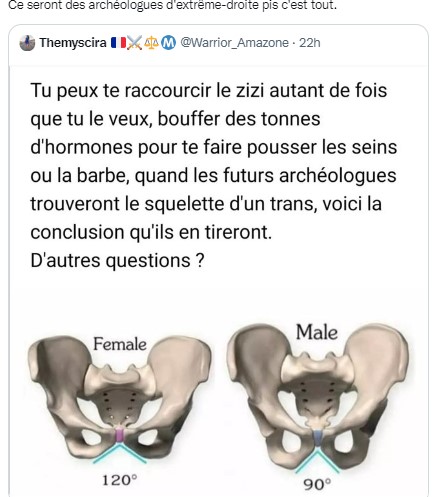Open the @Warrior_Amazone handle

coord(234,43)
